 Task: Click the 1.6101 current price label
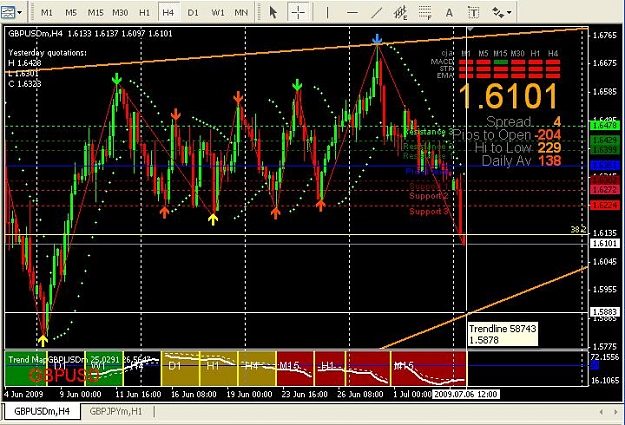click(x=604, y=243)
